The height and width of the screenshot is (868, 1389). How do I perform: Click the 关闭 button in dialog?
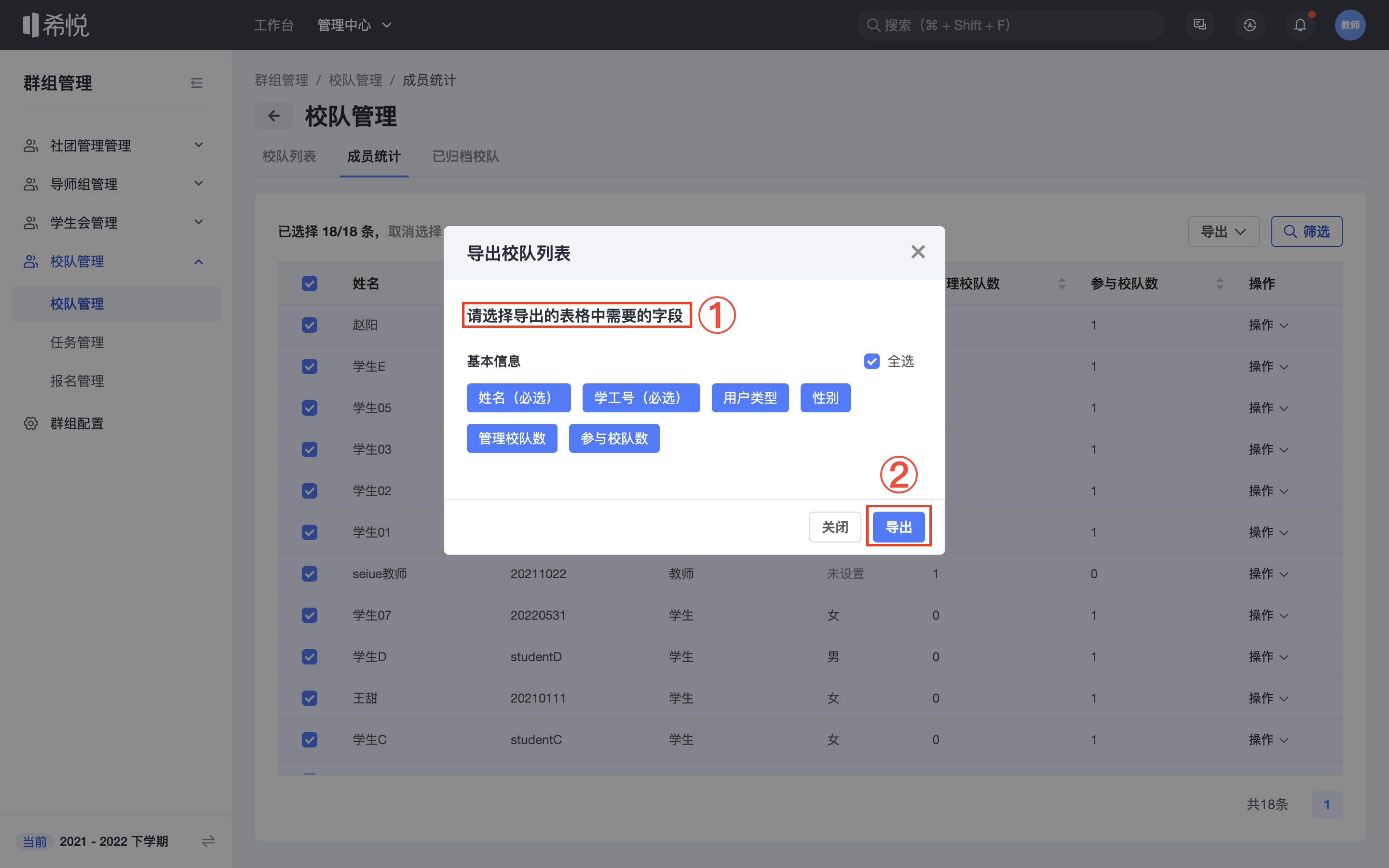click(834, 527)
